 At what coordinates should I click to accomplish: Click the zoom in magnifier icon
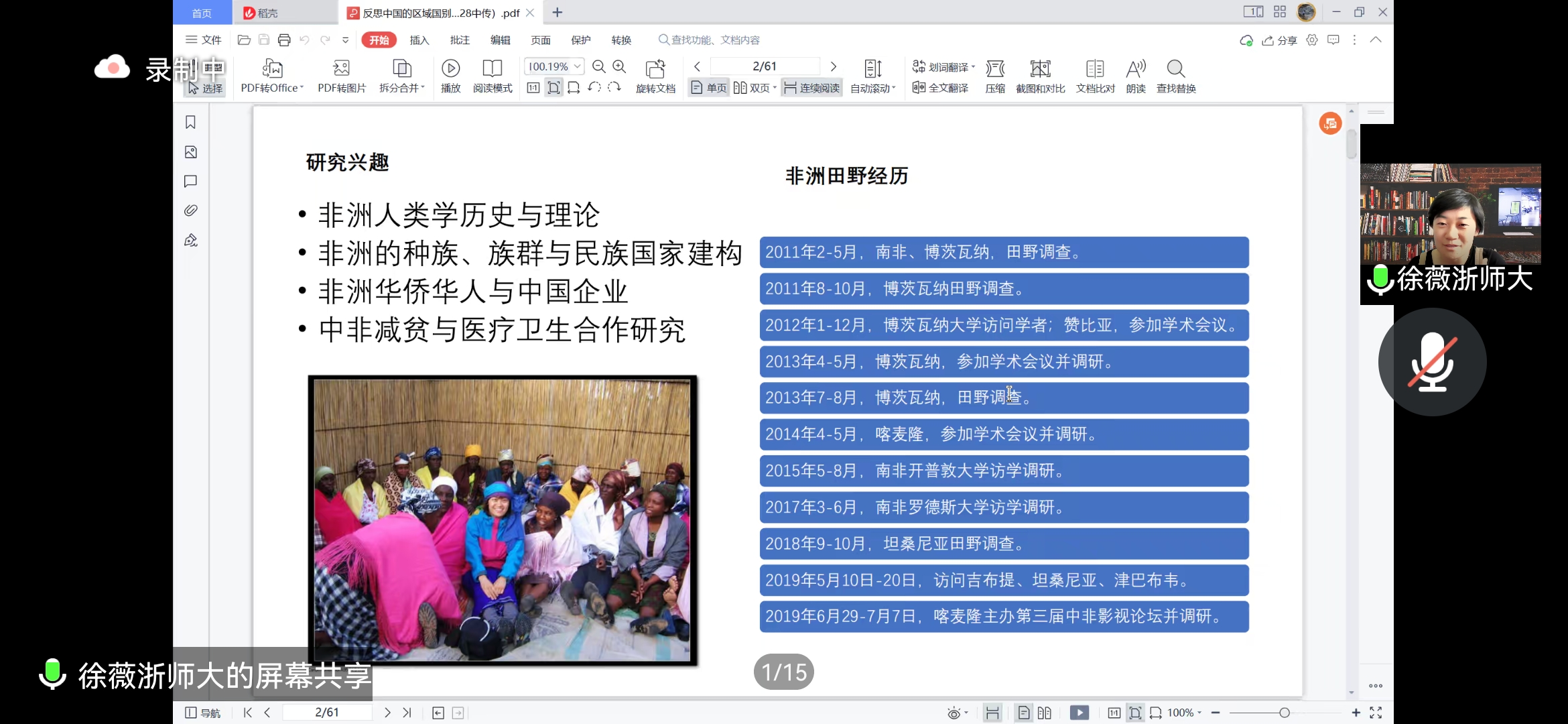coord(619,66)
